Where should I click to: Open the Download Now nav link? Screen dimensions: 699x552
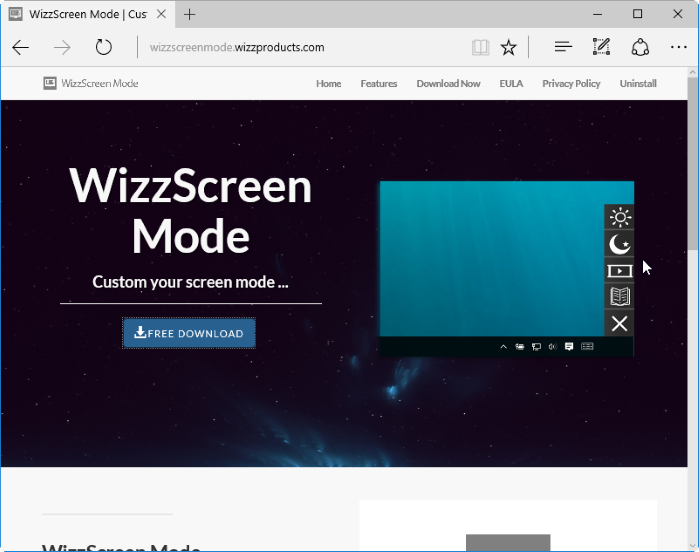(x=448, y=83)
